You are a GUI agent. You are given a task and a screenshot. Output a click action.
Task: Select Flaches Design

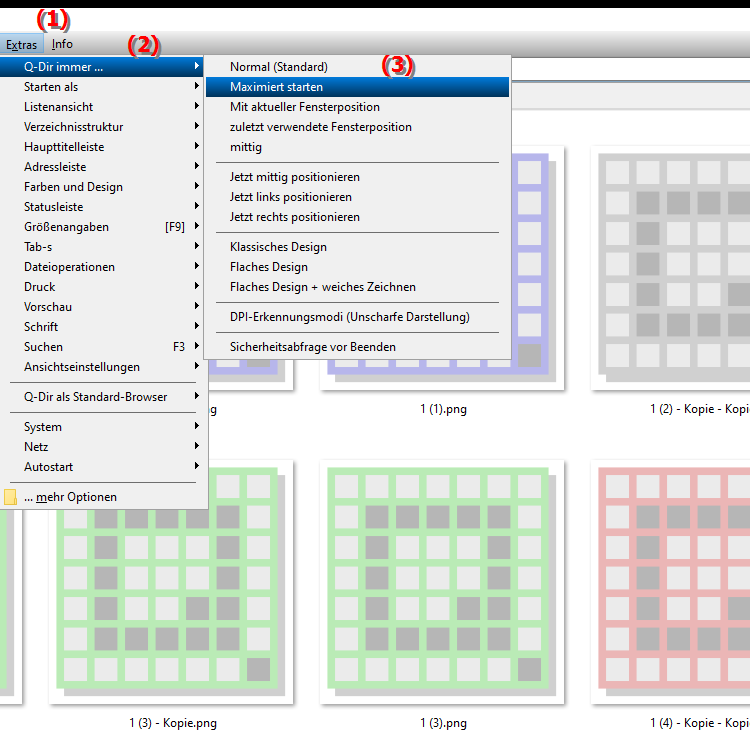point(357,267)
